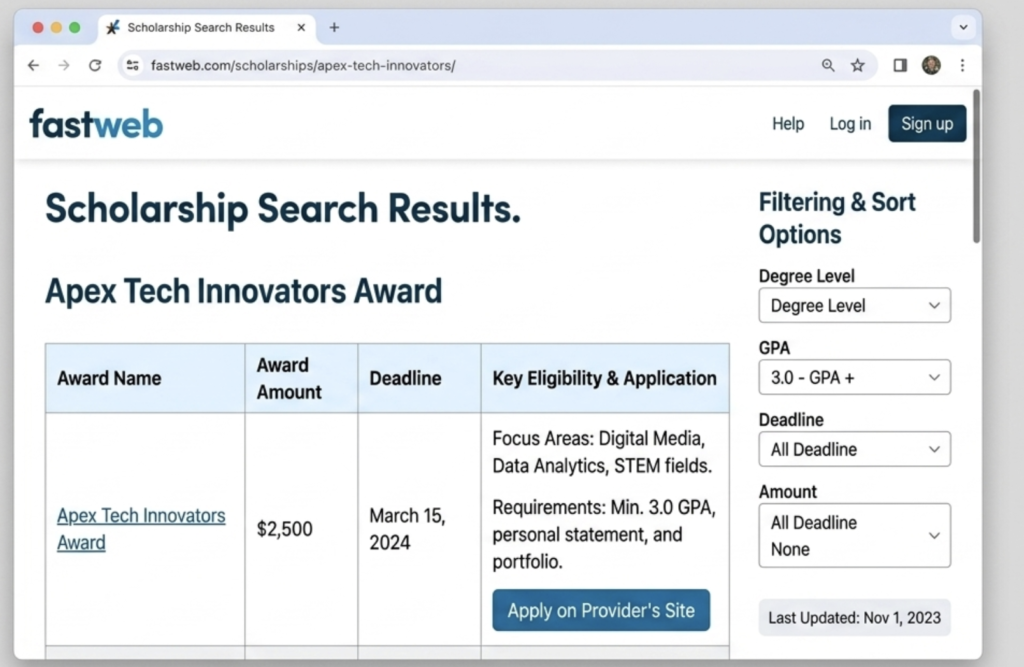
Task: Go to fastweb logo home
Action: (x=96, y=123)
